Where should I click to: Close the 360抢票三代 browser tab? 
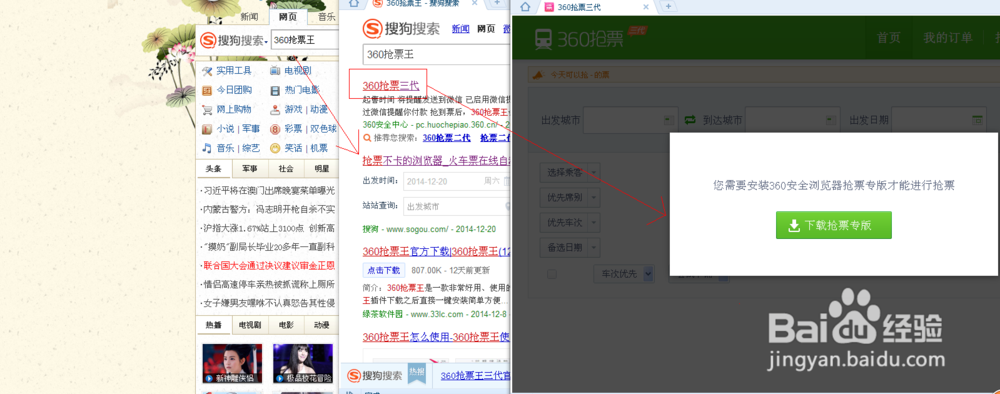tap(646, 7)
